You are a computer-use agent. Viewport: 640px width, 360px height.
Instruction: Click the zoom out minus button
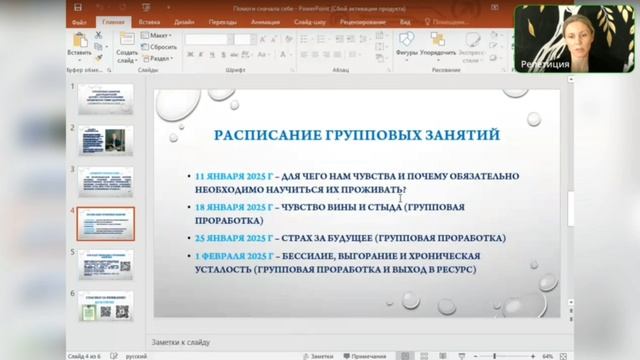[x=476, y=356]
